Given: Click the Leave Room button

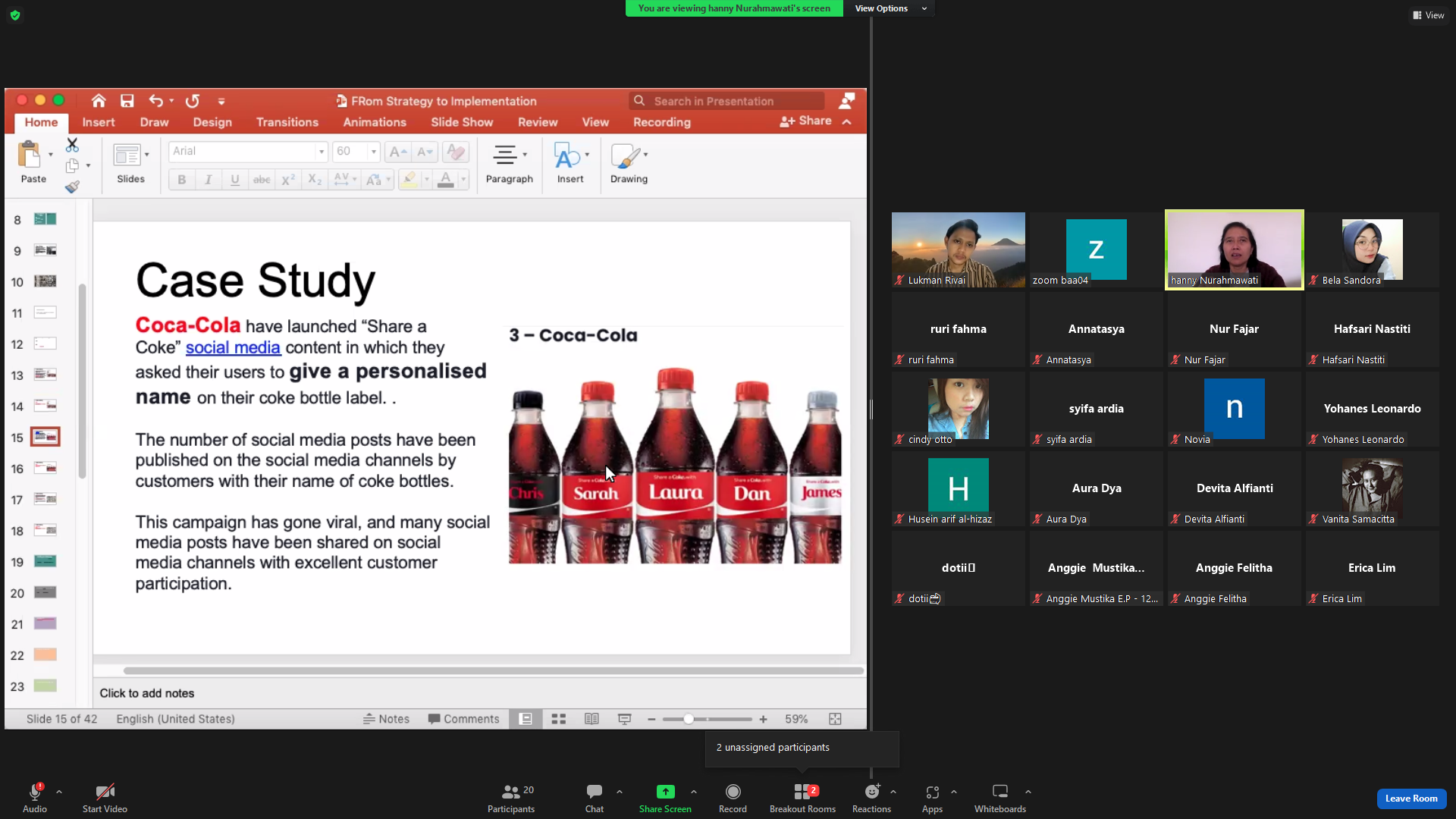Looking at the screenshot, I should coord(1411,799).
